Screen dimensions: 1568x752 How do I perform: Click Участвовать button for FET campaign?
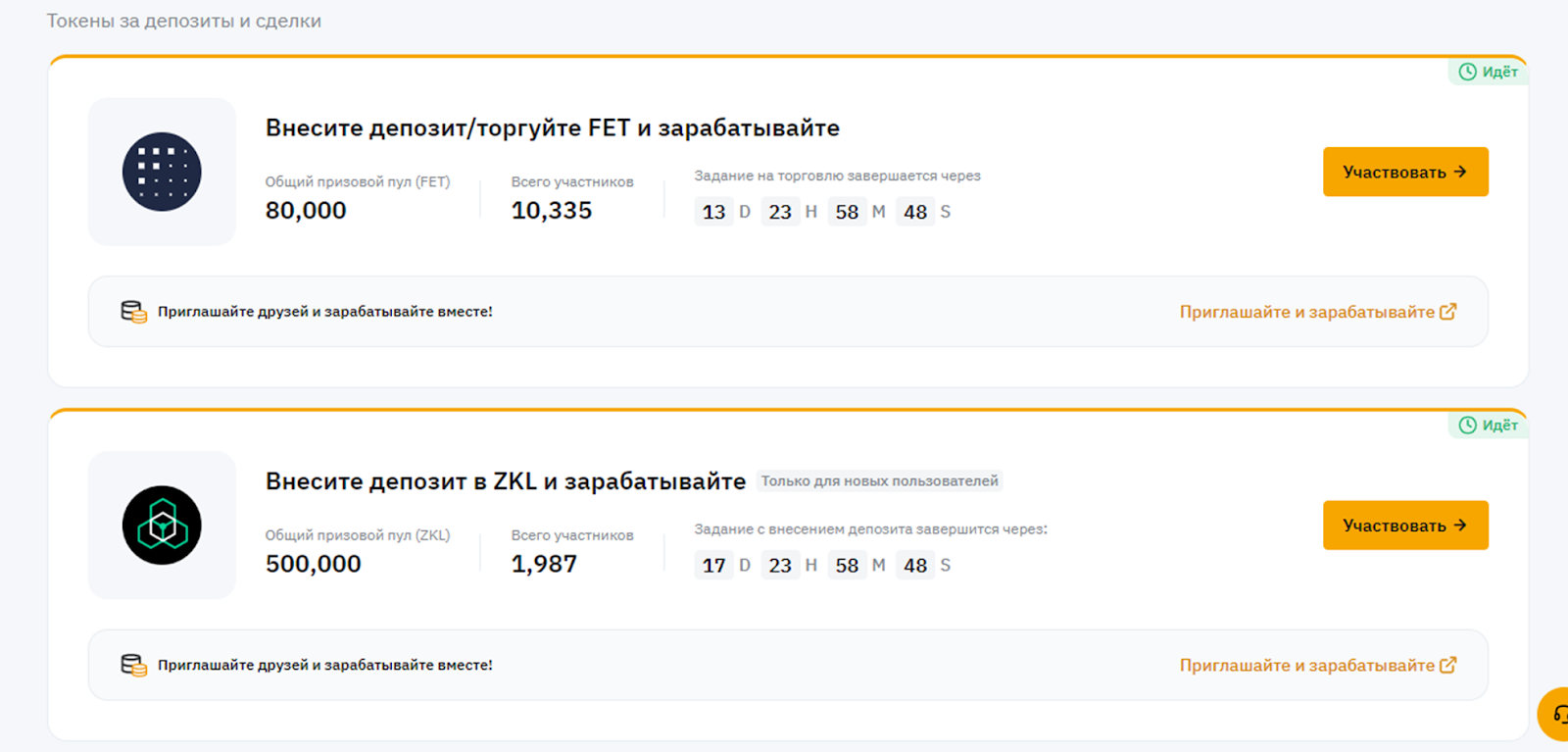point(1405,172)
